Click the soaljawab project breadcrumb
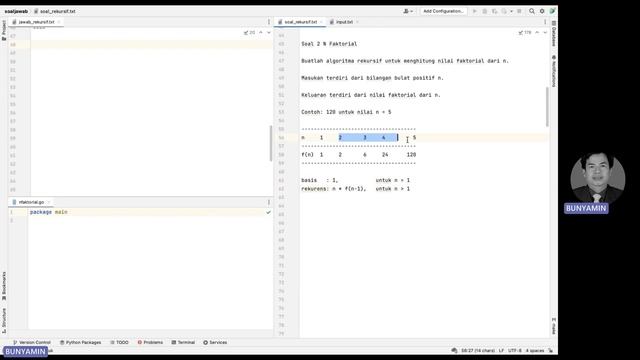This screenshot has width=640, height=360. click(16, 11)
